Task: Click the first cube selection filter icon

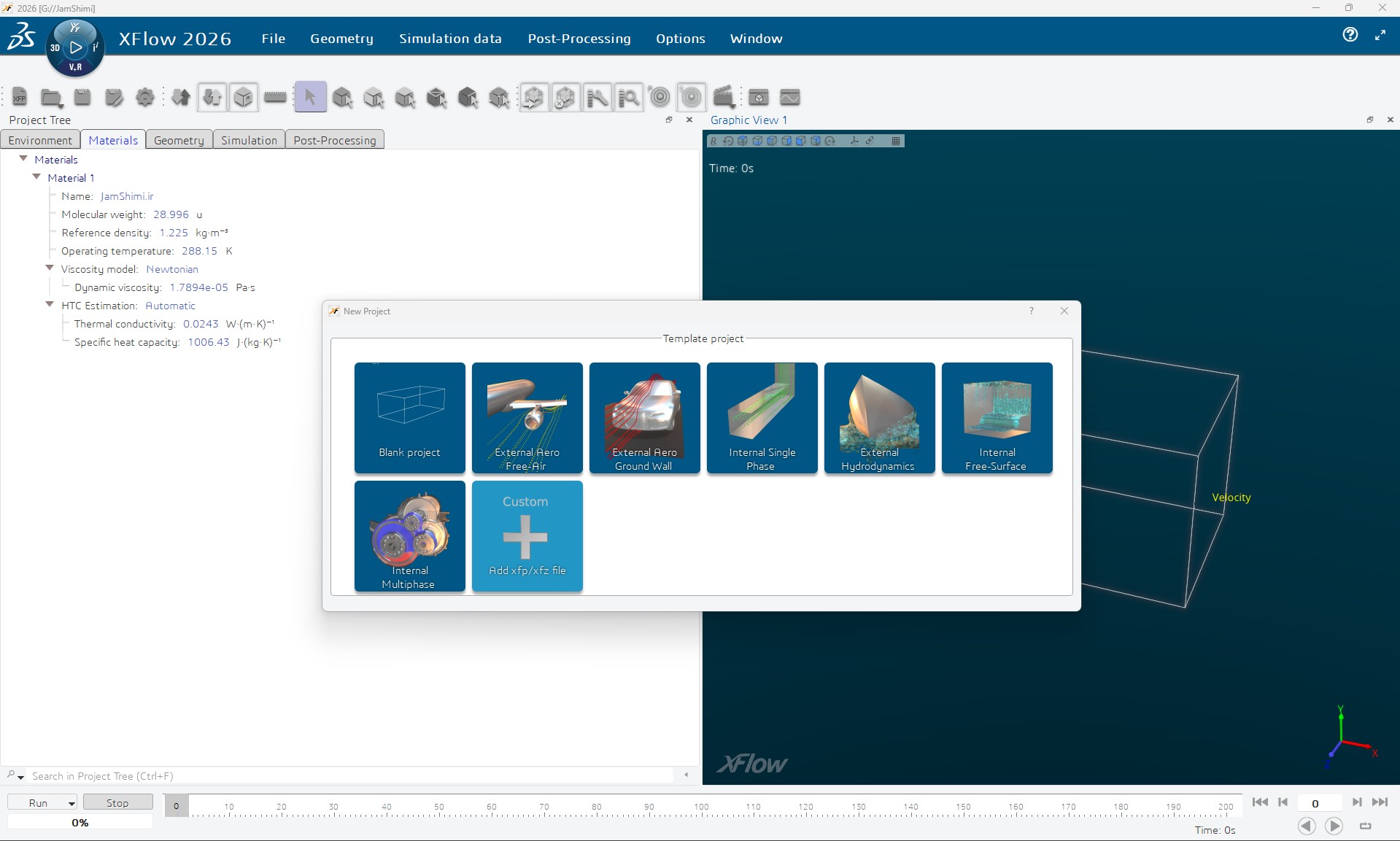Action: point(342,97)
